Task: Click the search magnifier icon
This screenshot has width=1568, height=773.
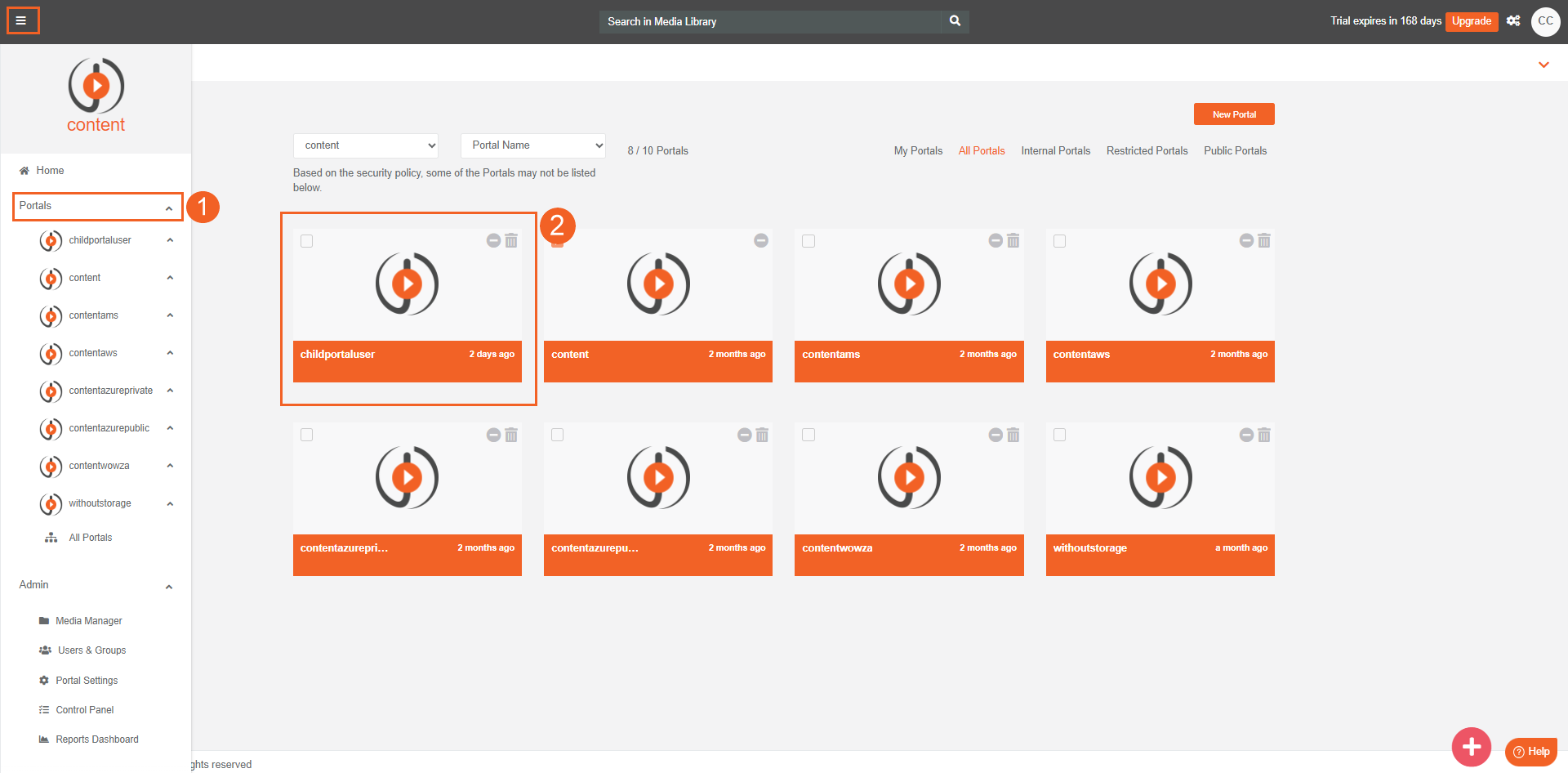Action: click(955, 21)
